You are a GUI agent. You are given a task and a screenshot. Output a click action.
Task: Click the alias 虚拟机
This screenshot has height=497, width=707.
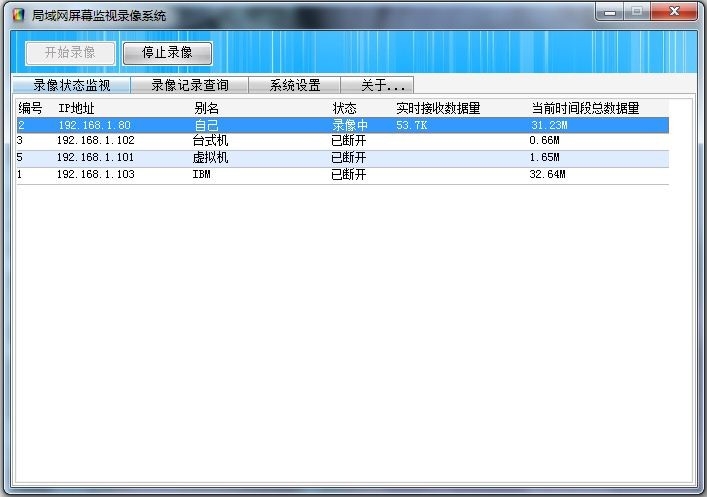[210, 158]
